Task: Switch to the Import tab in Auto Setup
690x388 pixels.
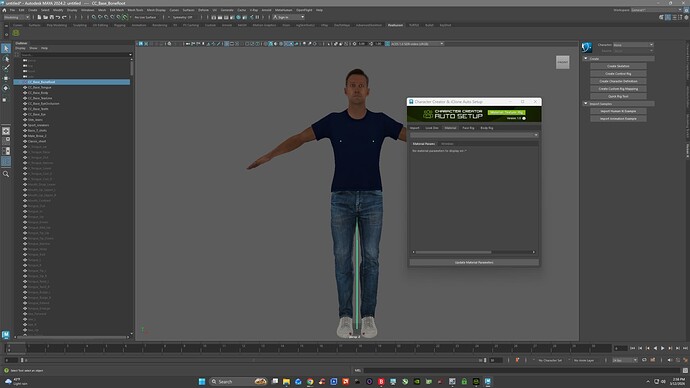Action: (415, 128)
